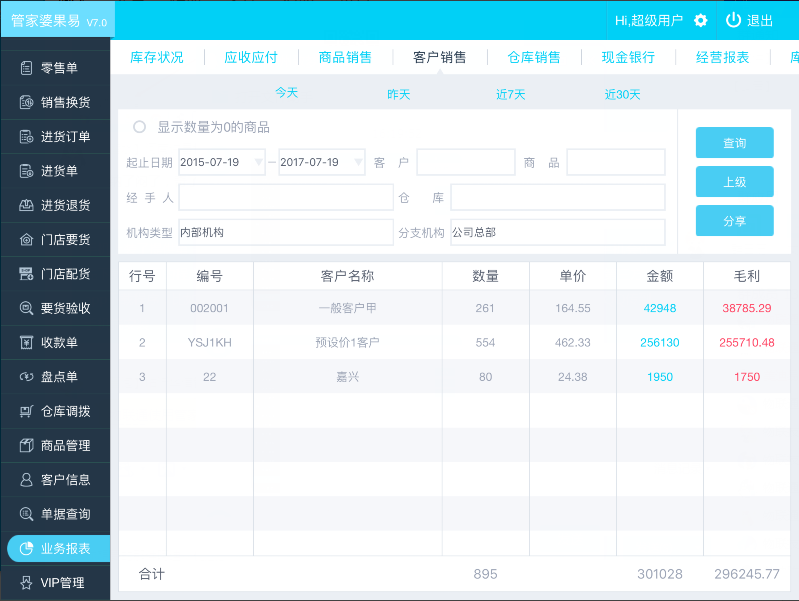Expand the end date 2017-07-19 dropdown
799x601 pixels.
click(358, 162)
